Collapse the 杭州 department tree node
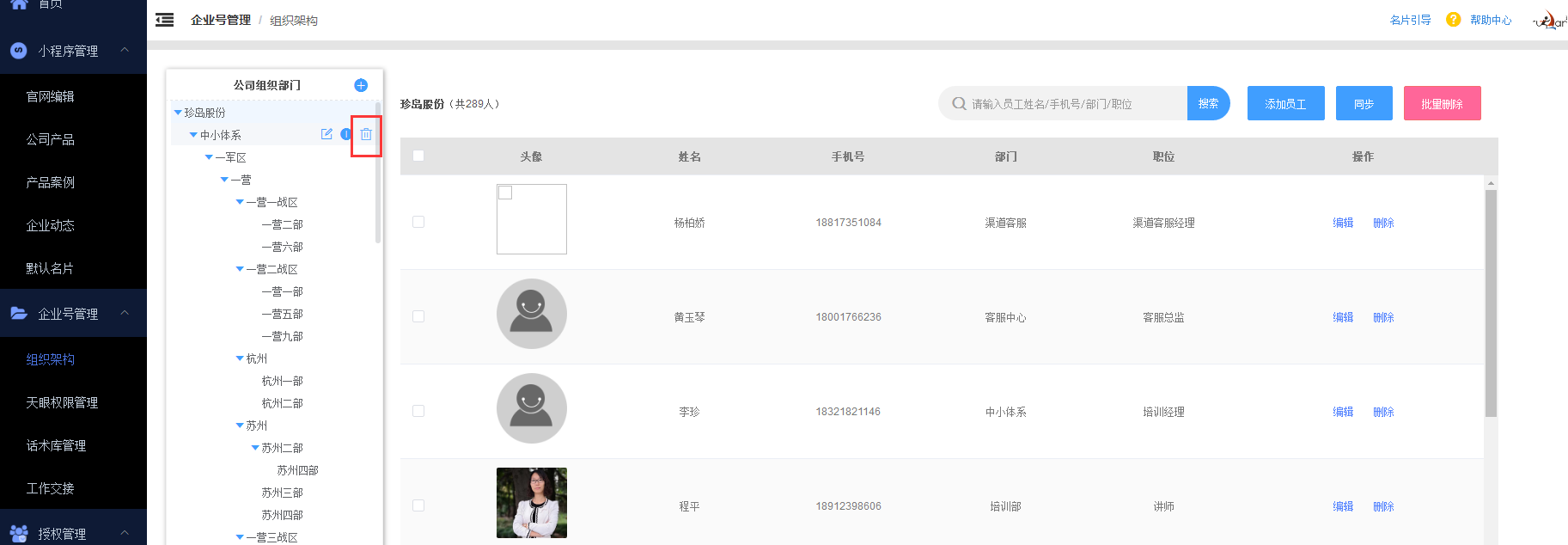The width and height of the screenshot is (1568, 545). click(240, 358)
